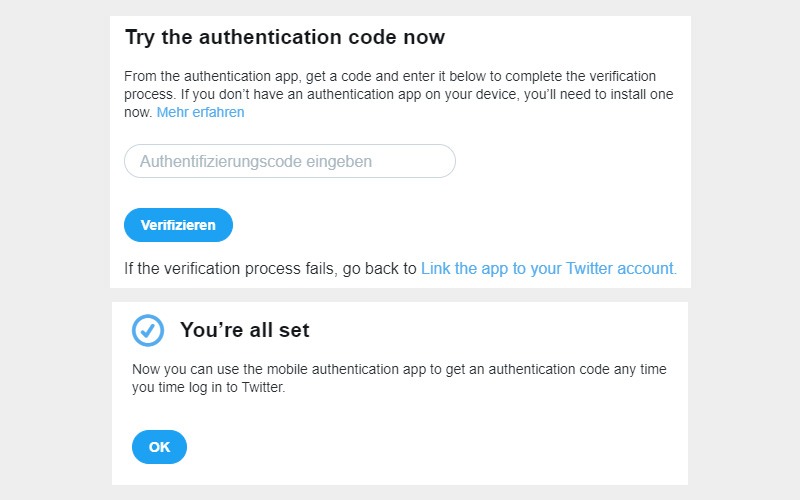Focus the Authentifizierungscode eingeben field
This screenshot has width=800, height=500.
point(290,161)
